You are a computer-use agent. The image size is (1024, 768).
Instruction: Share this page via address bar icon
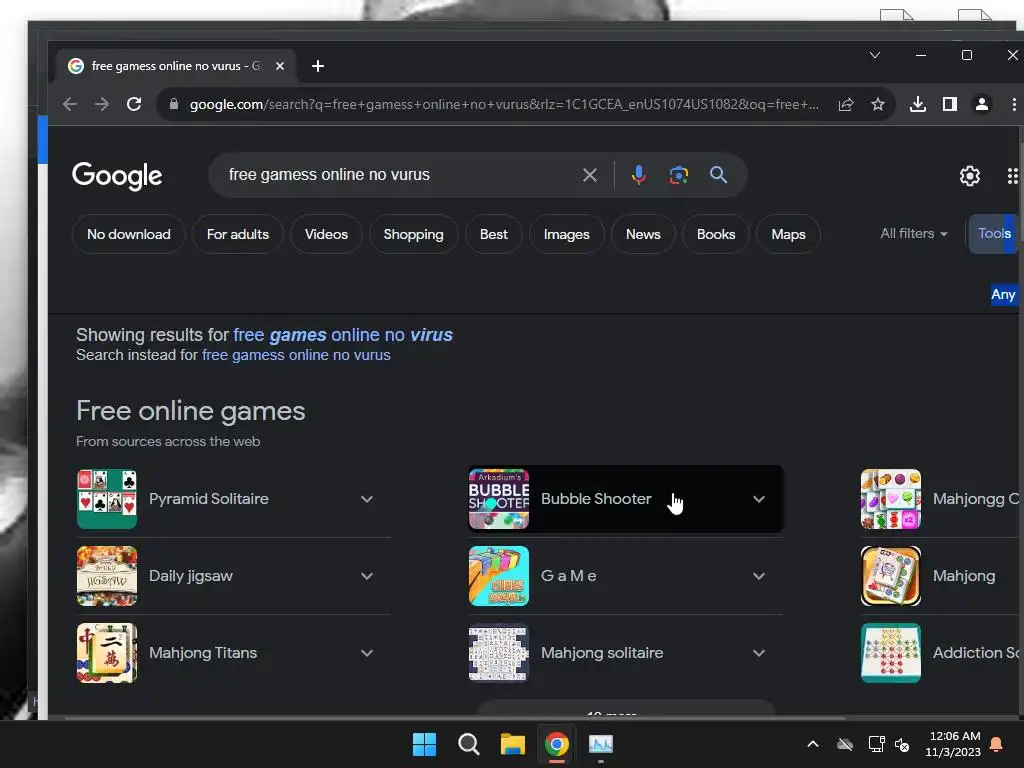coord(846,104)
